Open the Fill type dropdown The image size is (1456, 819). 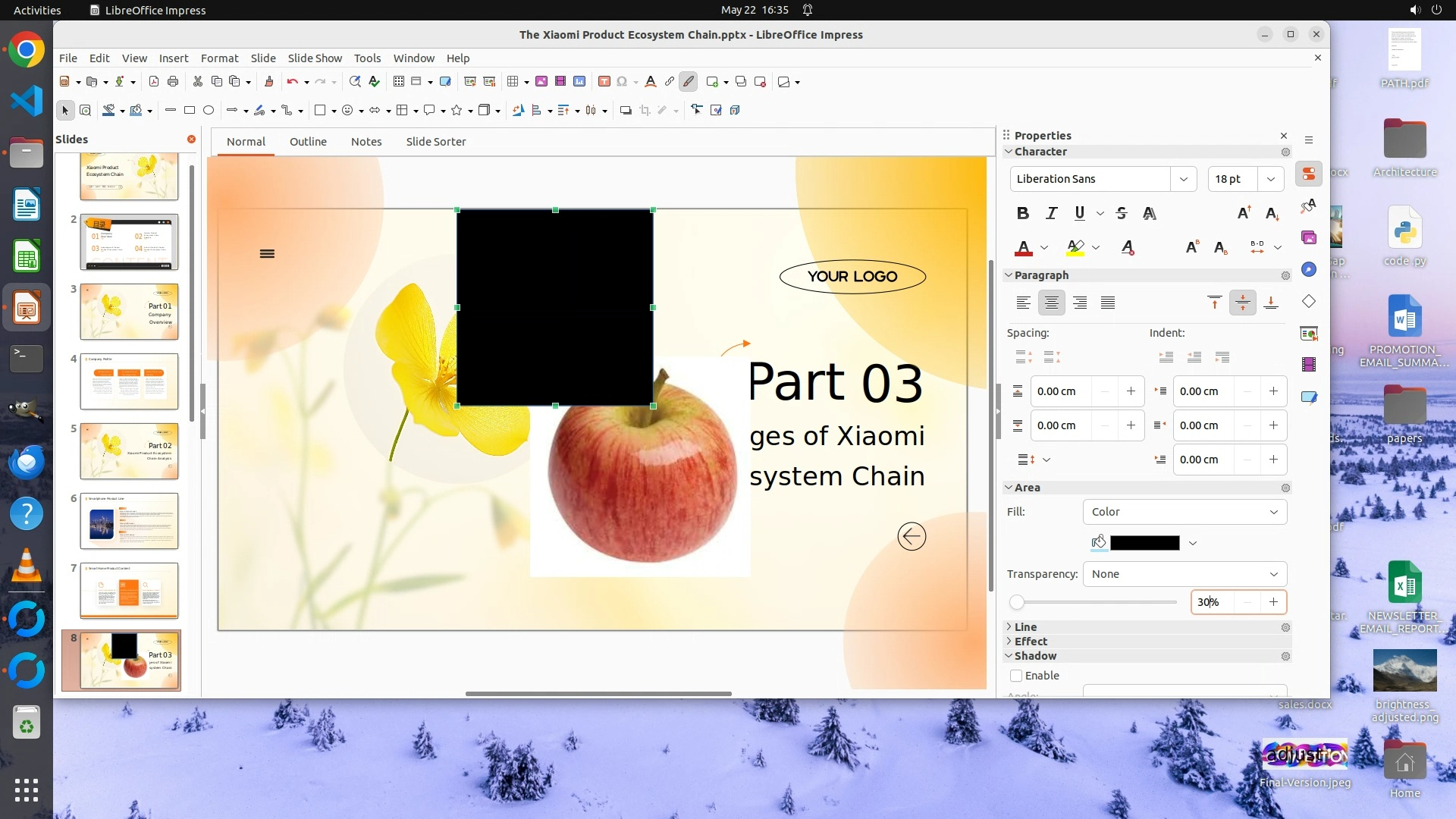pos(1185,512)
